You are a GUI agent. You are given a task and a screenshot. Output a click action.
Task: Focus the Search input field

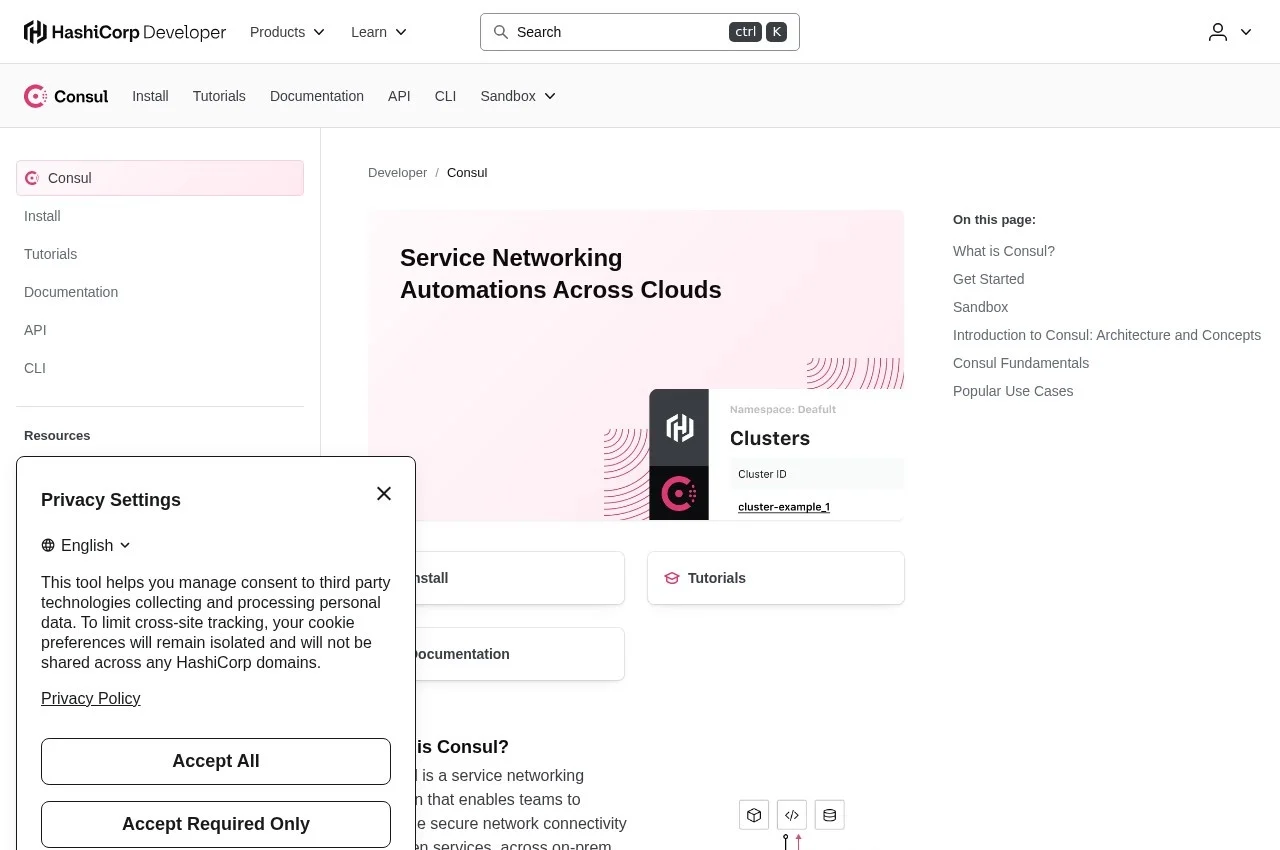[x=640, y=32]
